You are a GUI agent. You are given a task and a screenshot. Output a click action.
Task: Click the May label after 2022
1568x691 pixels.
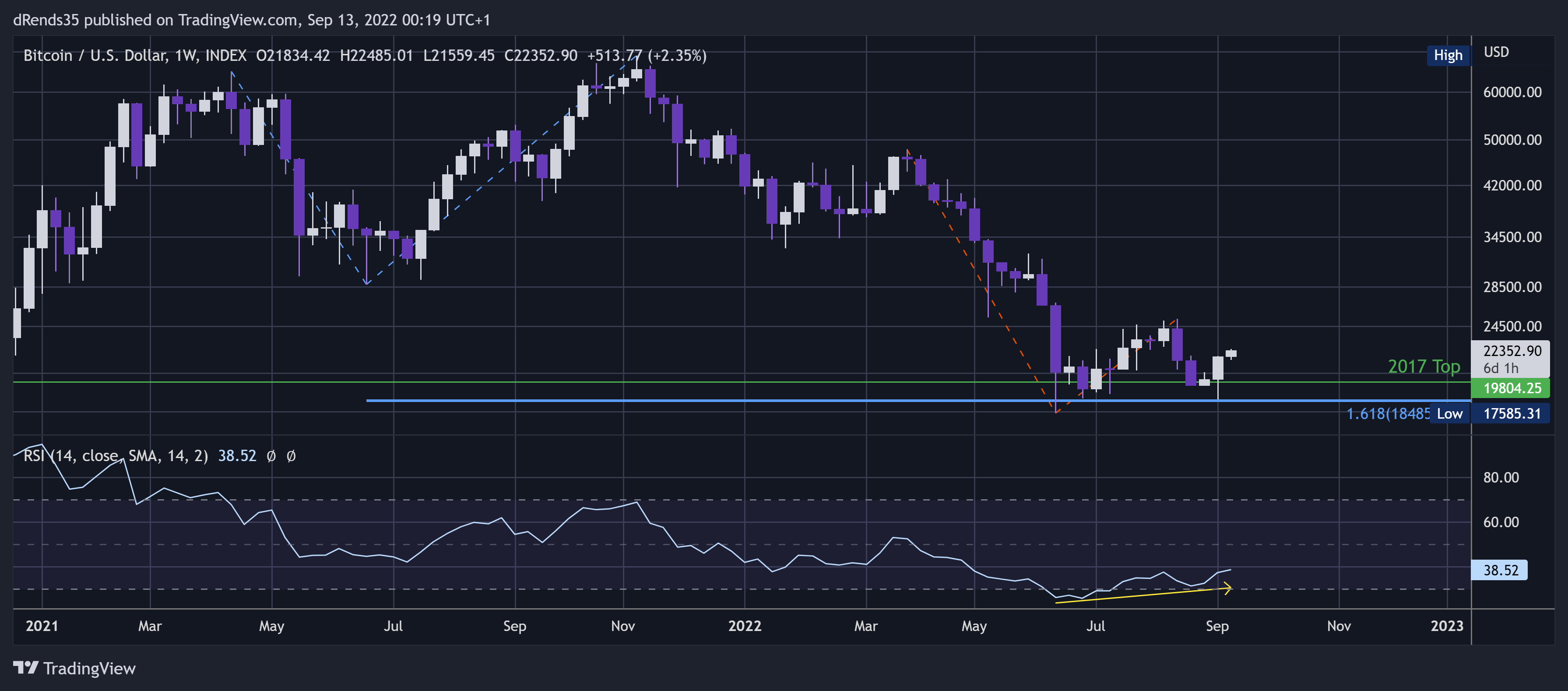[x=974, y=626]
